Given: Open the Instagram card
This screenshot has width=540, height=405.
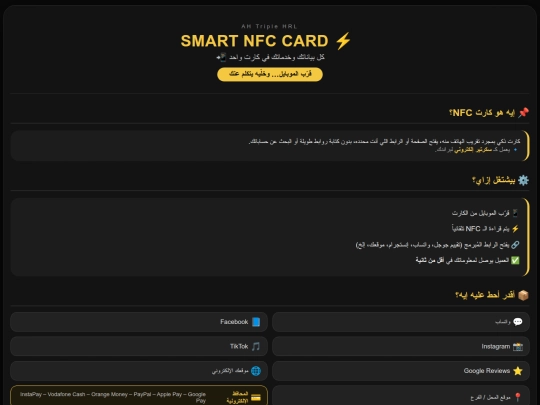Looking at the screenshot, I should [401, 346].
